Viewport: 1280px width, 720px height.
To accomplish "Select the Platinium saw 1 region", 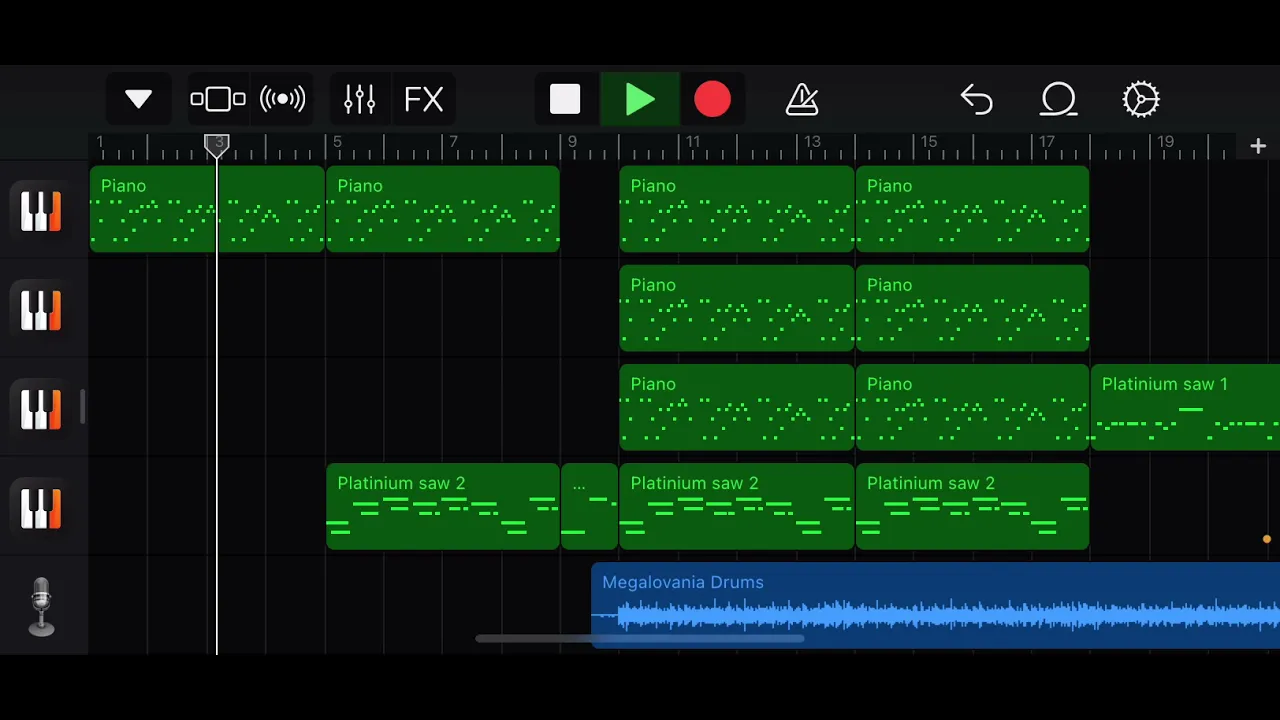I will click(x=1186, y=406).
